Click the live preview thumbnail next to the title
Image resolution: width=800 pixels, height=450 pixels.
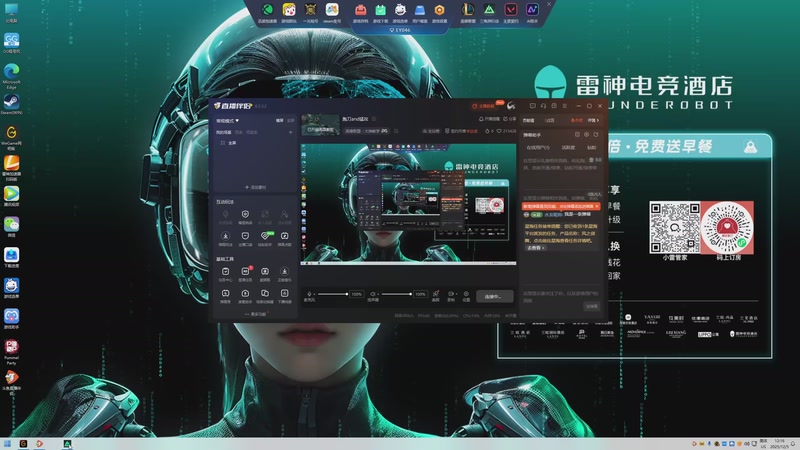pos(320,124)
